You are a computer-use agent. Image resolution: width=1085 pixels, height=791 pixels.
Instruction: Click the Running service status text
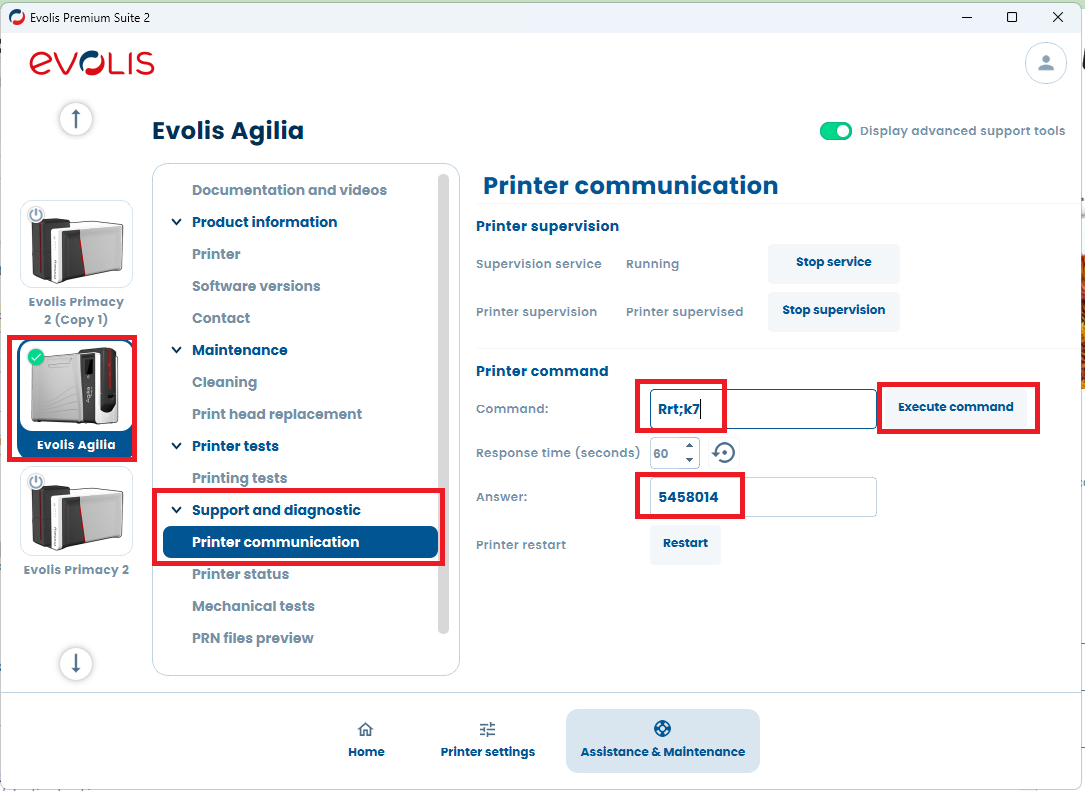click(652, 264)
